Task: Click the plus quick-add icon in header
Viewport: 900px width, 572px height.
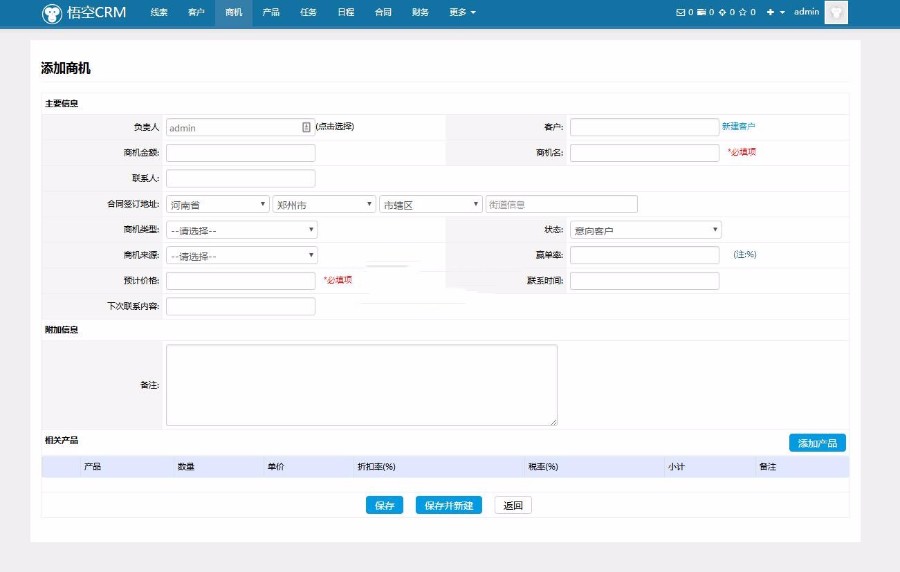Action: 770,12
